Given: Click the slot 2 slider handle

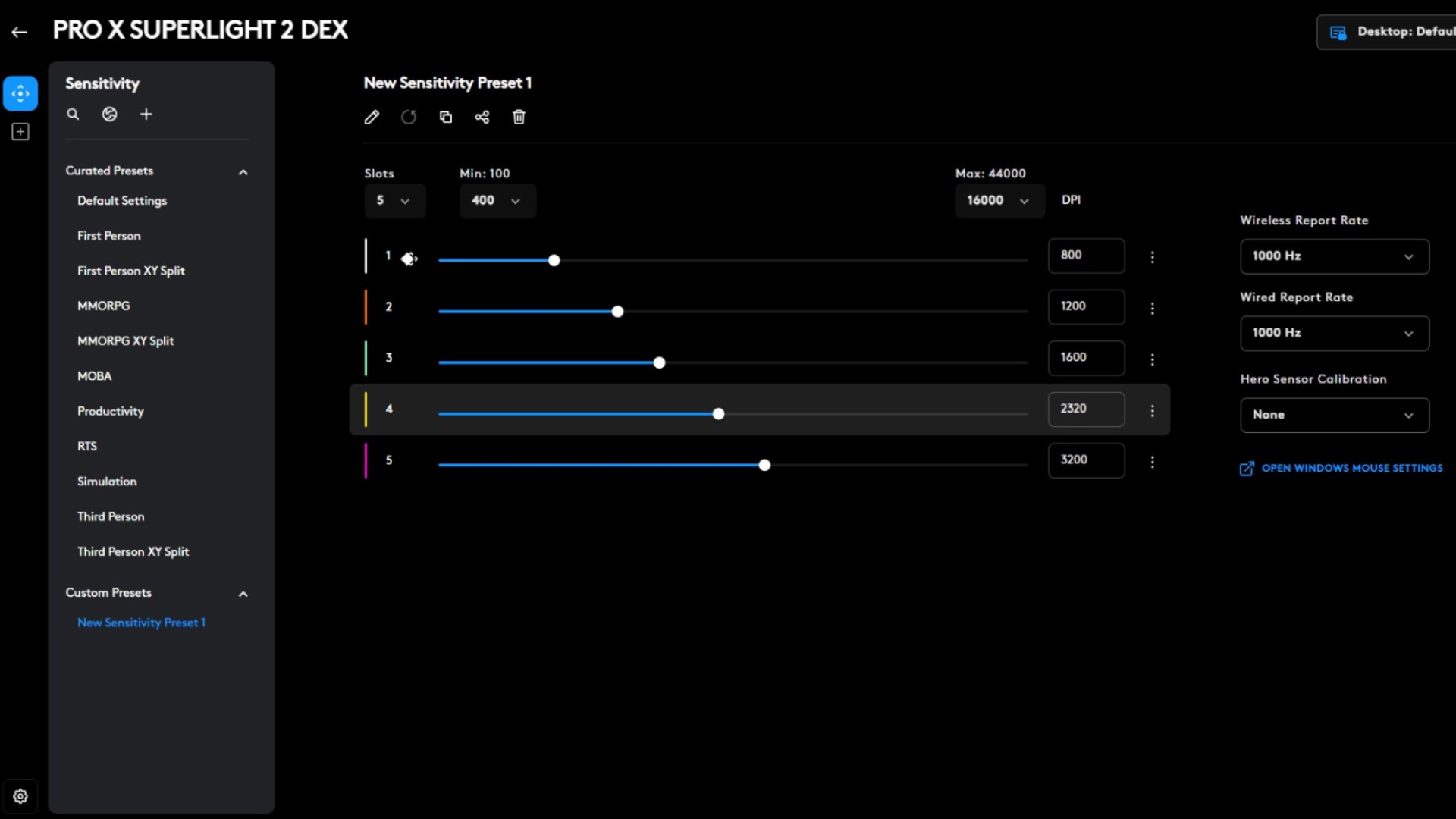Looking at the screenshot, I should click(618, 312).
